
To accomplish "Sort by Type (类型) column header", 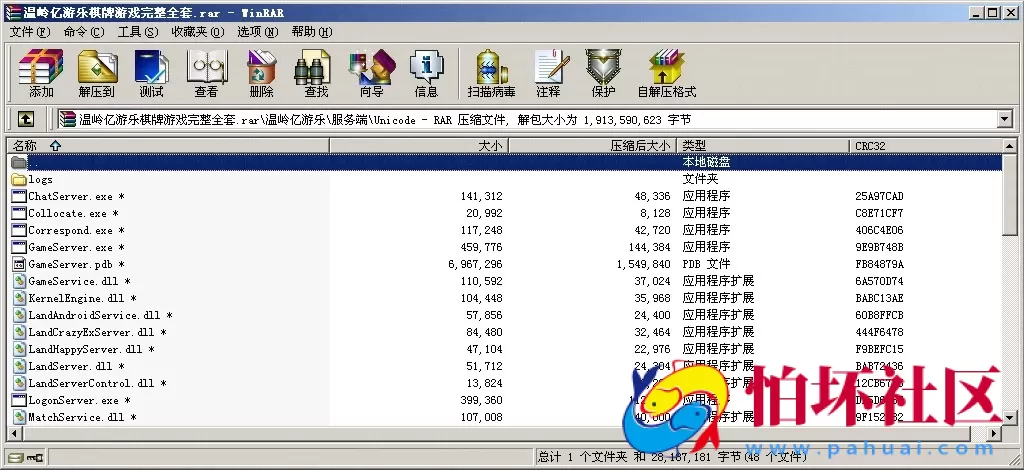I will (x=763, y=146).
